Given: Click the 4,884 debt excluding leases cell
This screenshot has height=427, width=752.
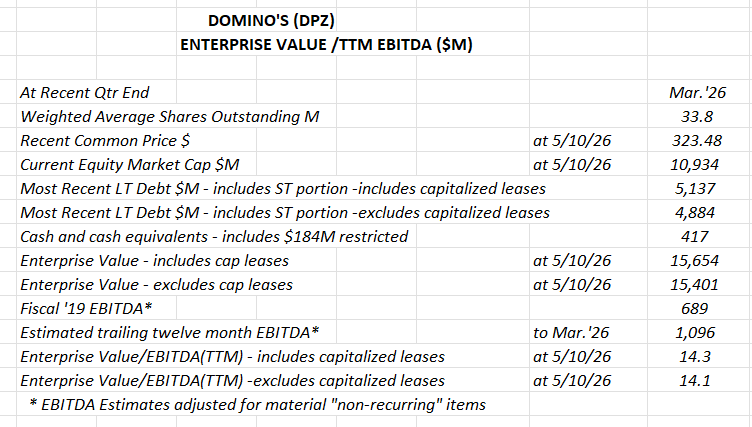Looking at the screenshot, I should tap(695, 213).
